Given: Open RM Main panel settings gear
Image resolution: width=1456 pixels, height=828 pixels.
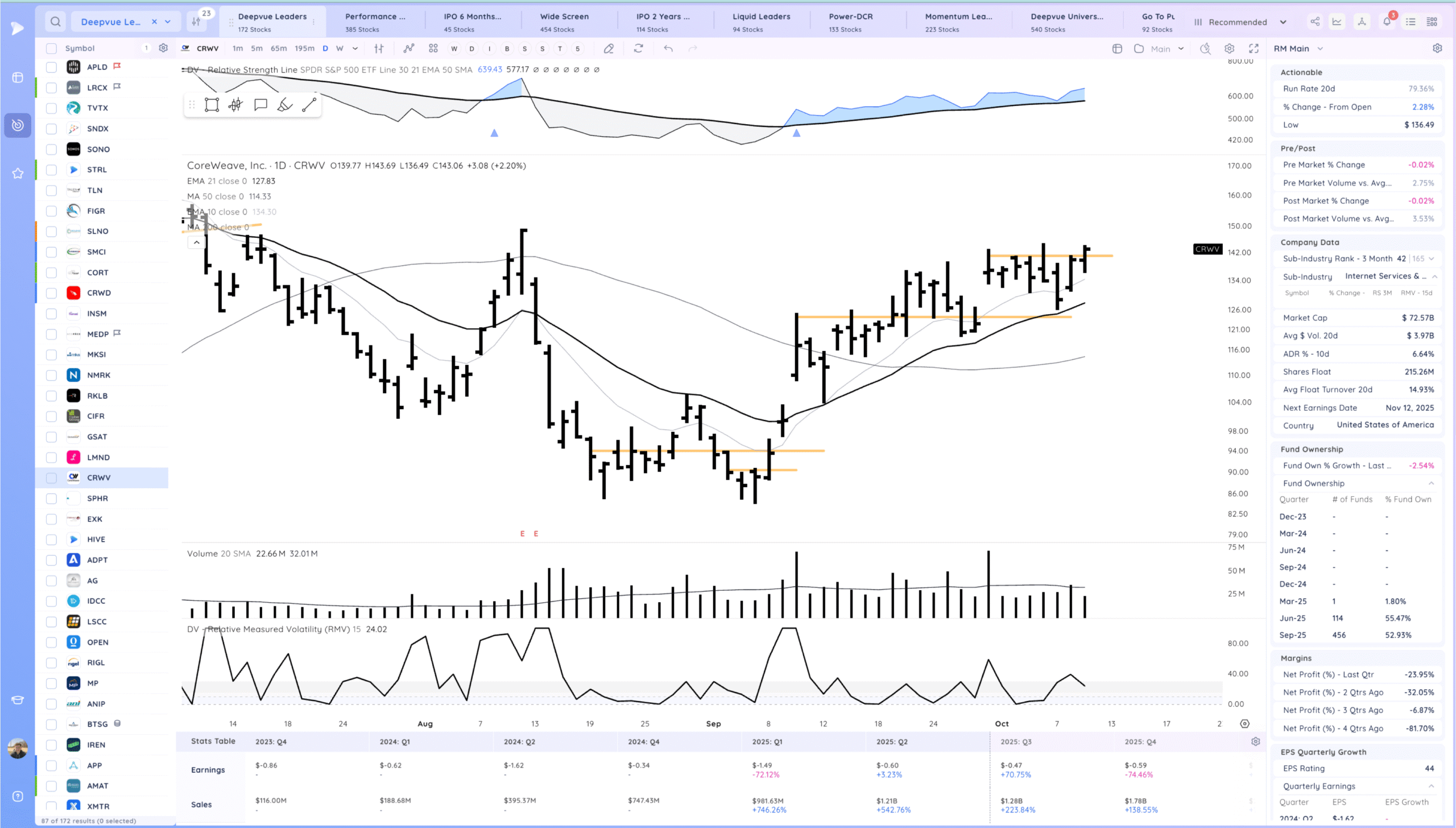Looking at the screenshot, I should 1437,48.
